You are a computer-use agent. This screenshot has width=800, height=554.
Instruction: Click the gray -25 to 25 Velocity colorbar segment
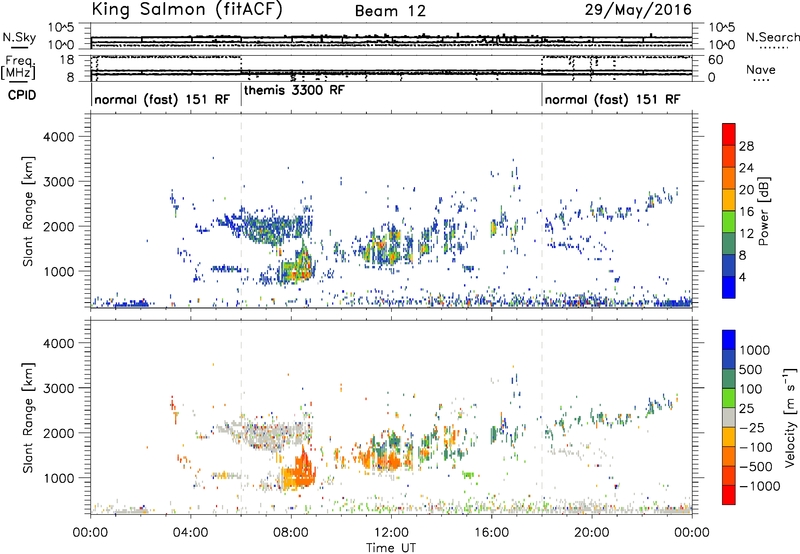[x=729, y=418]
